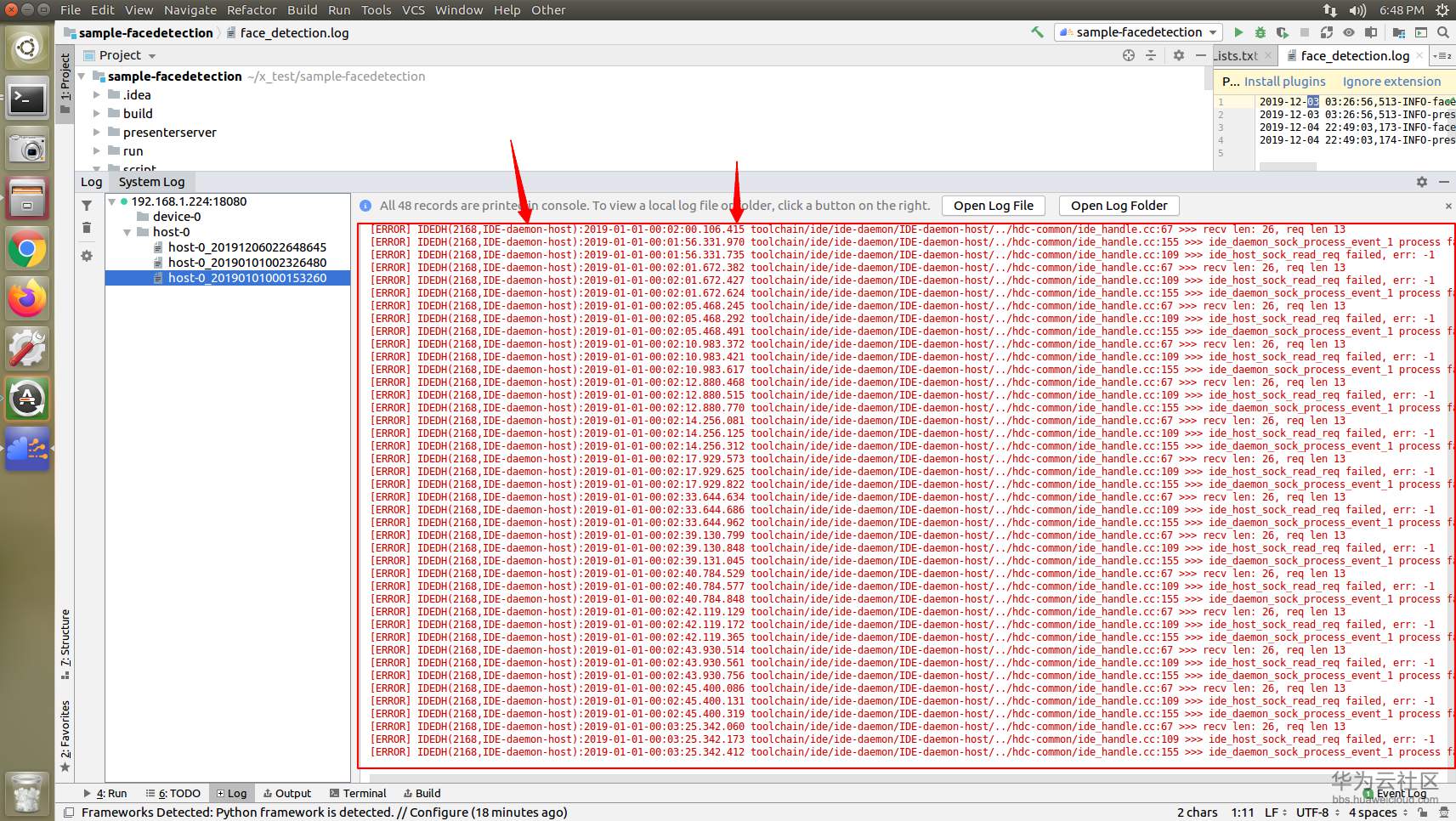This screenshot has height=821, width=1456.
Task: Open sample-facedetection run configuration dropdown
Action: pyautogui.click(x=1139, y=32)
